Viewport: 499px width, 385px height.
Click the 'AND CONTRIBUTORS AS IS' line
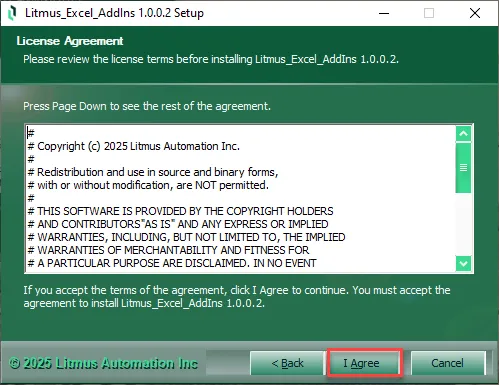(x=178, y=224)
